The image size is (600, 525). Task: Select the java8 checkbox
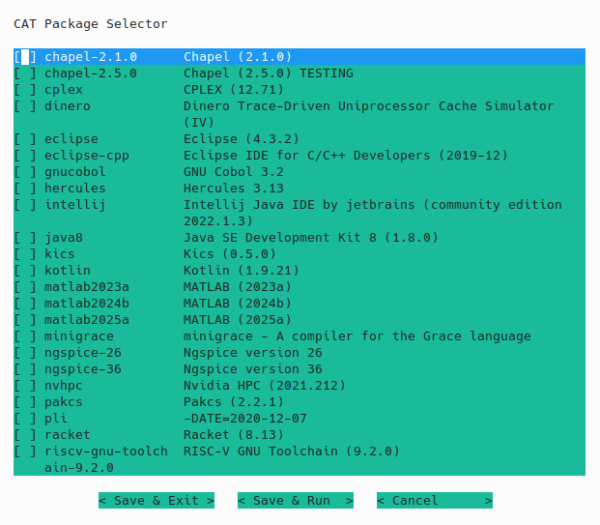click(x=25, y=238)
